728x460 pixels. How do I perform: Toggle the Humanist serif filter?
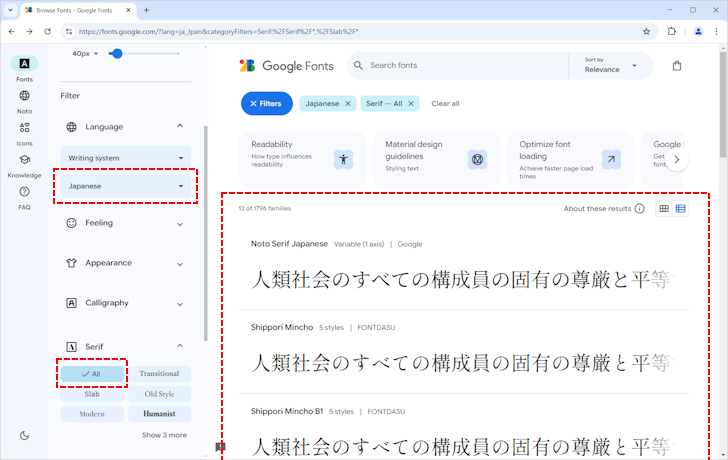tap(159, 414)
